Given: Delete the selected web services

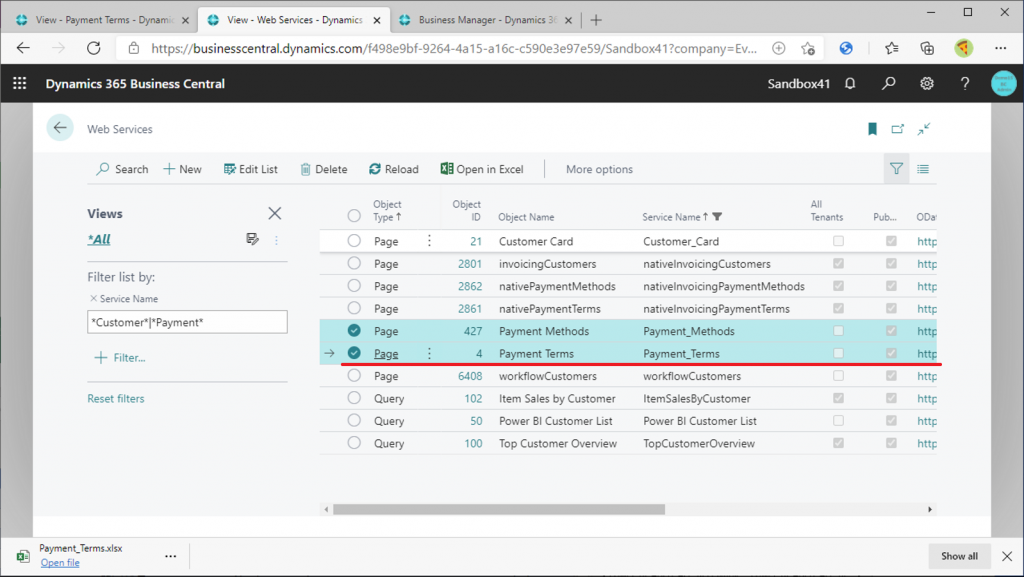Looking at the screenshot, I should (x=324, y=169).
